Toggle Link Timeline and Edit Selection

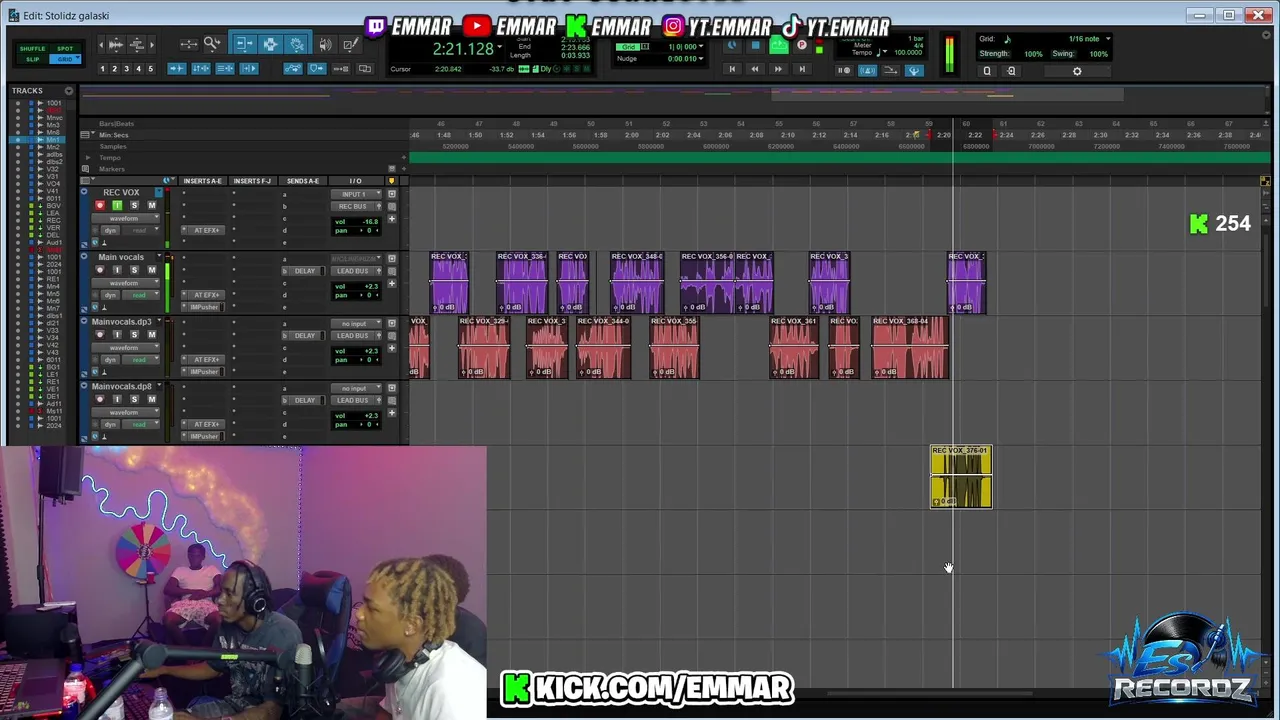coord(201,69)
